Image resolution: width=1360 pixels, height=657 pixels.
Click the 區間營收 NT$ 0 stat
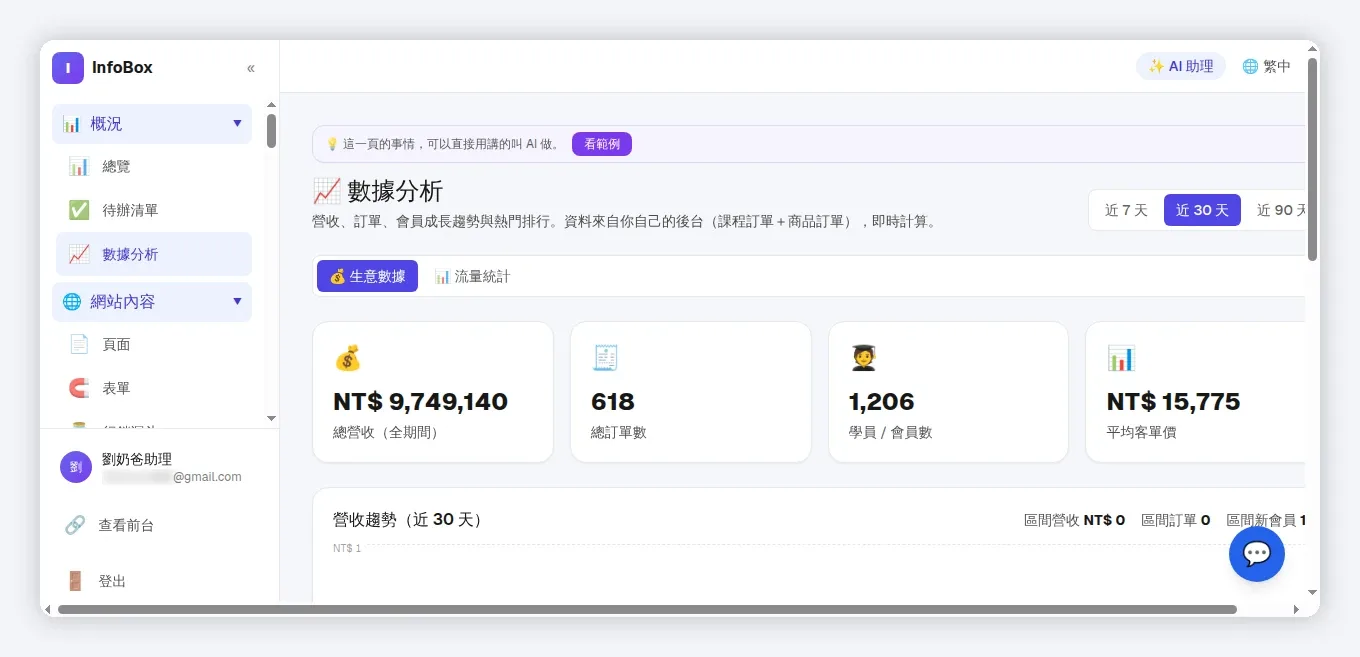1074,520
